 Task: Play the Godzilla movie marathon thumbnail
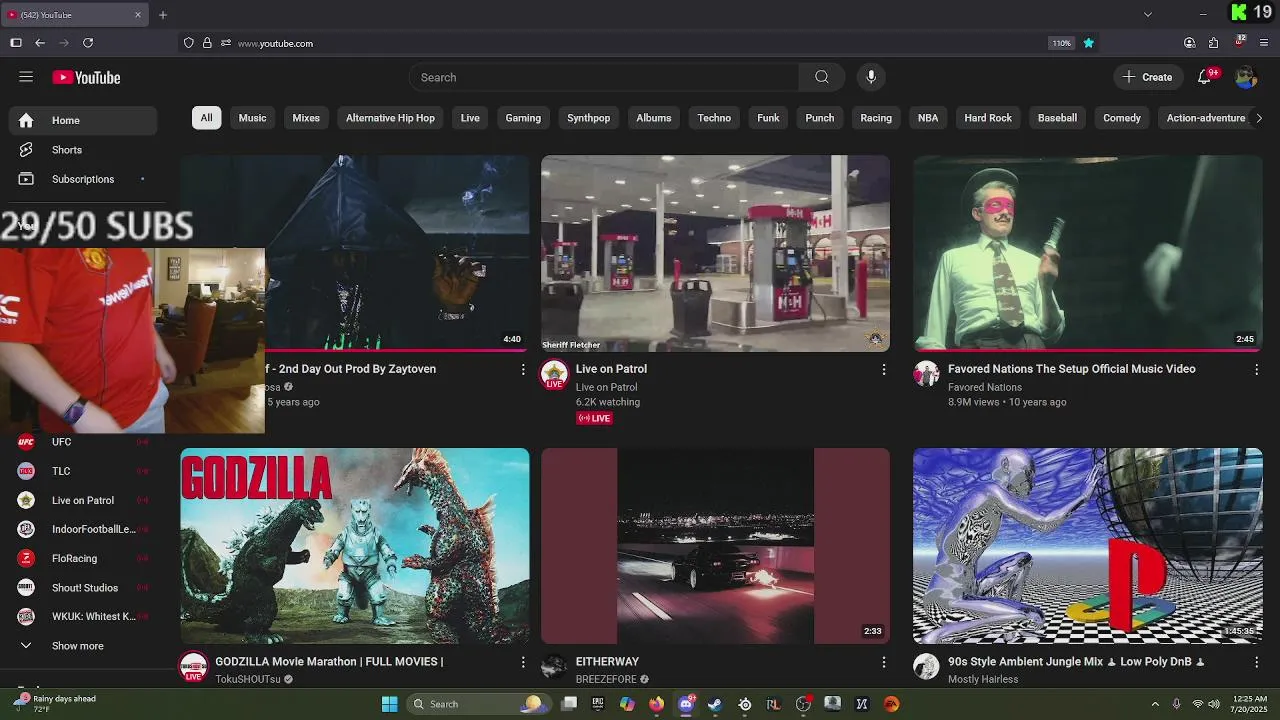355,546
